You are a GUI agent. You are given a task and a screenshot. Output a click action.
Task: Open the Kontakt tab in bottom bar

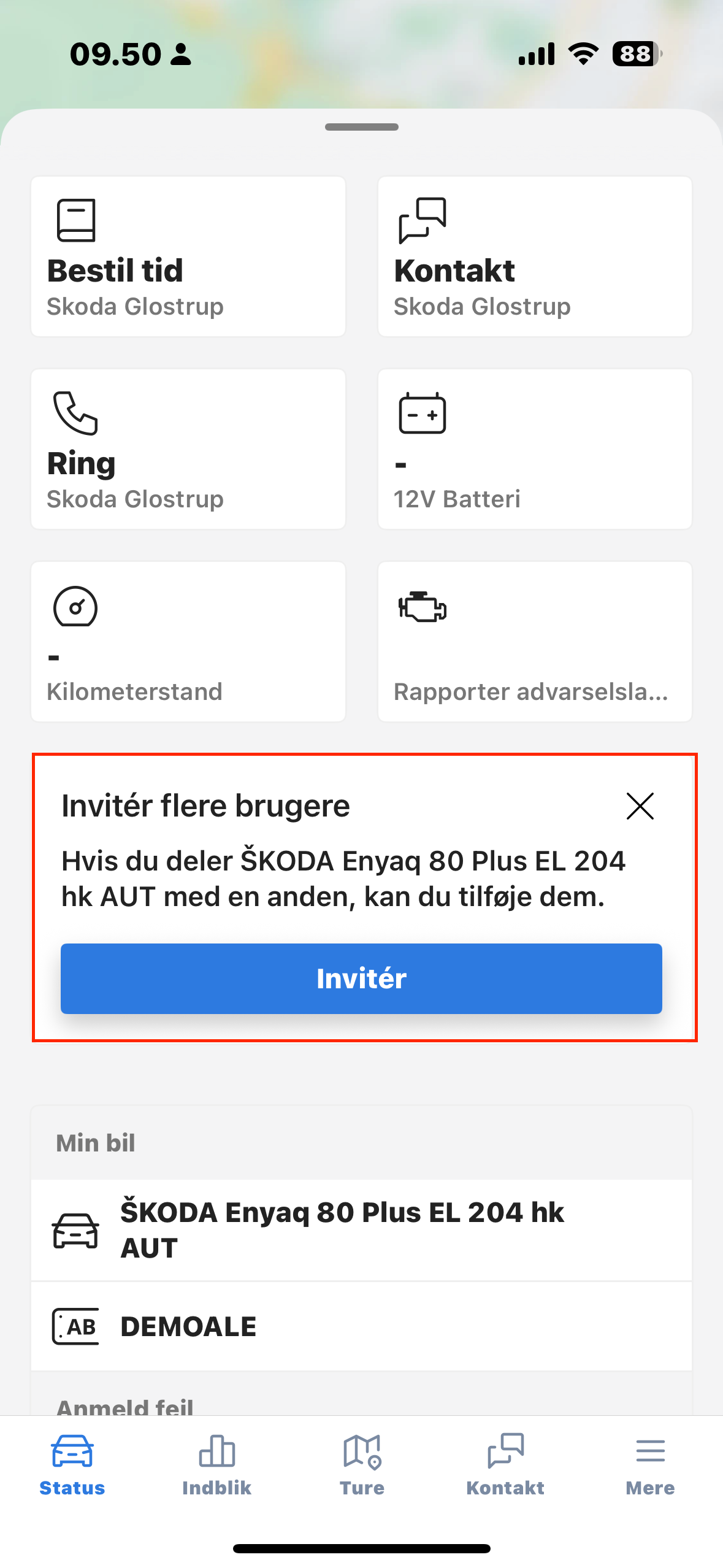[505, 1464]
